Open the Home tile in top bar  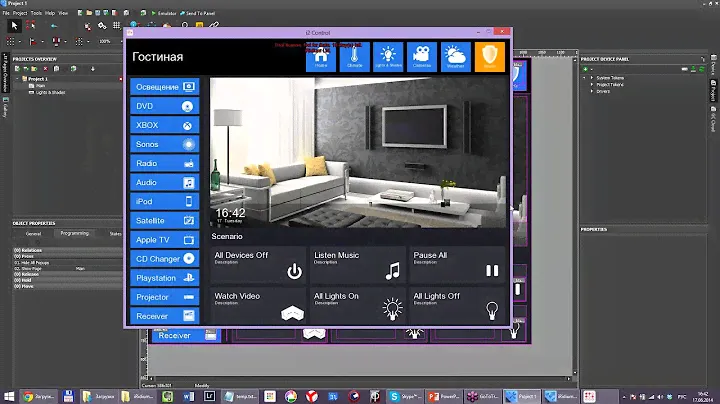[322, 58]
